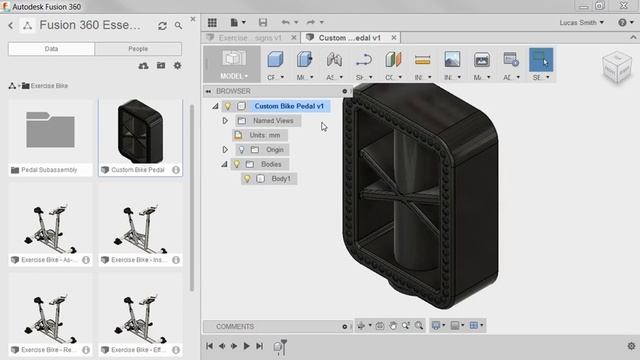Viewport: 640px width, 360px height.
Task: Open the undo history dropdown arrow
Action: click(296, 22)
